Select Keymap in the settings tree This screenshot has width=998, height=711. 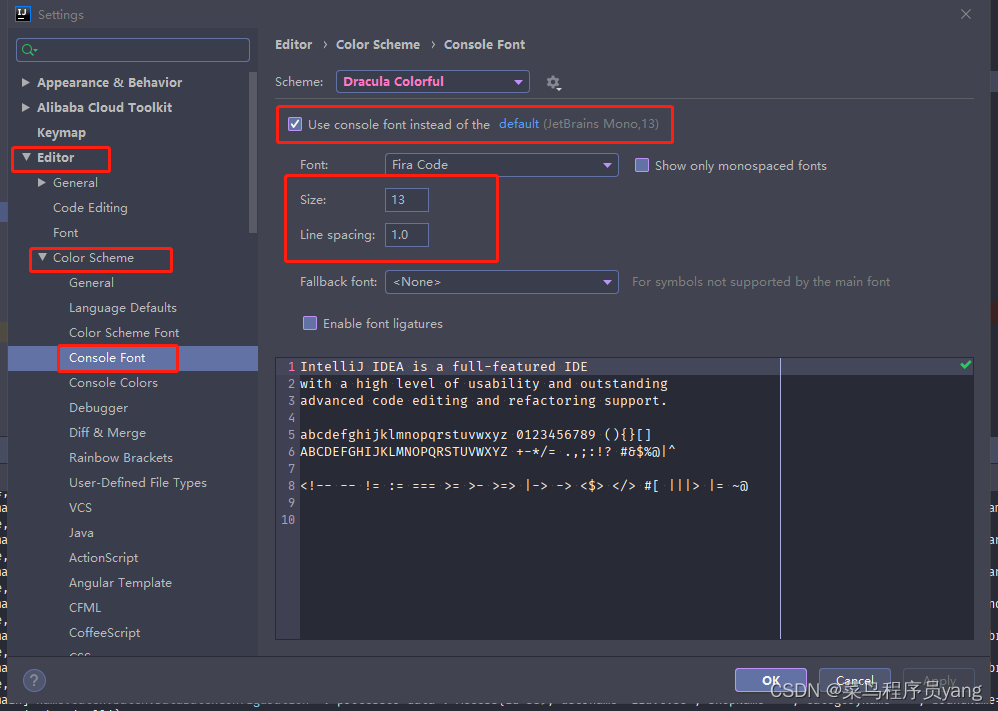pyautogui.click(x=61, y=132)
